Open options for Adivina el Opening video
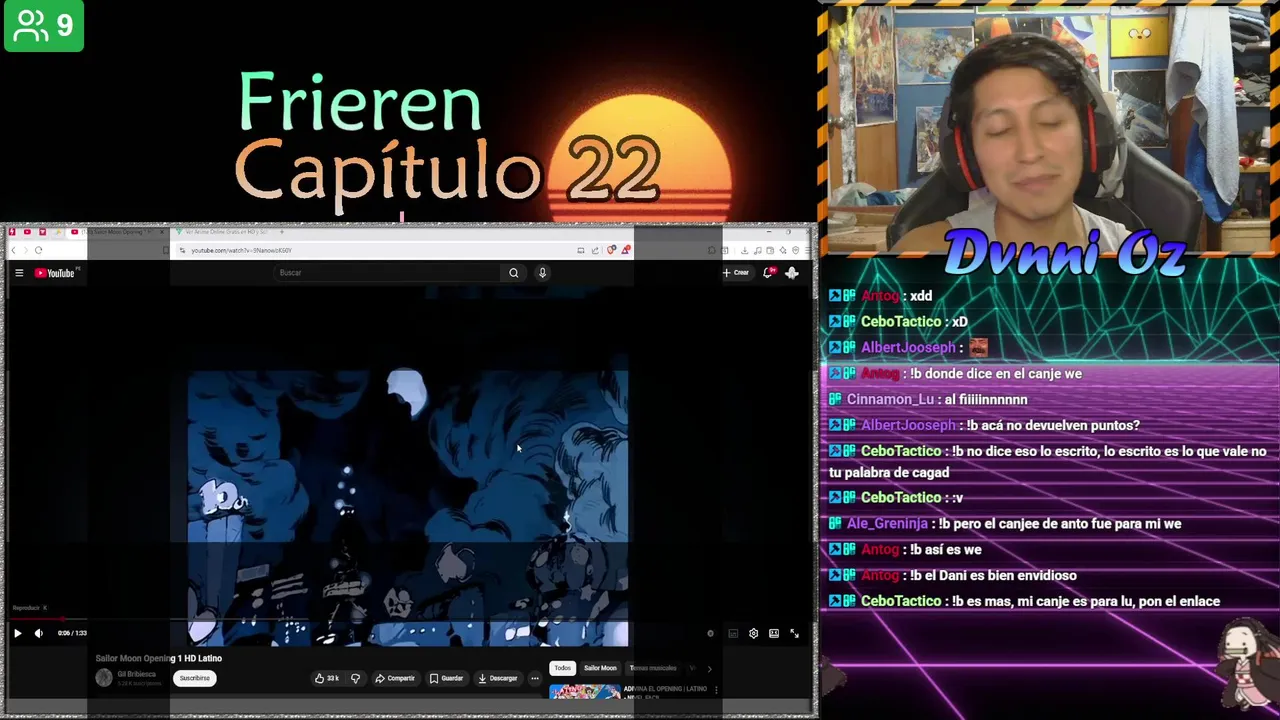The height and width of the screenshot is (720, 1280). point(716,690)
